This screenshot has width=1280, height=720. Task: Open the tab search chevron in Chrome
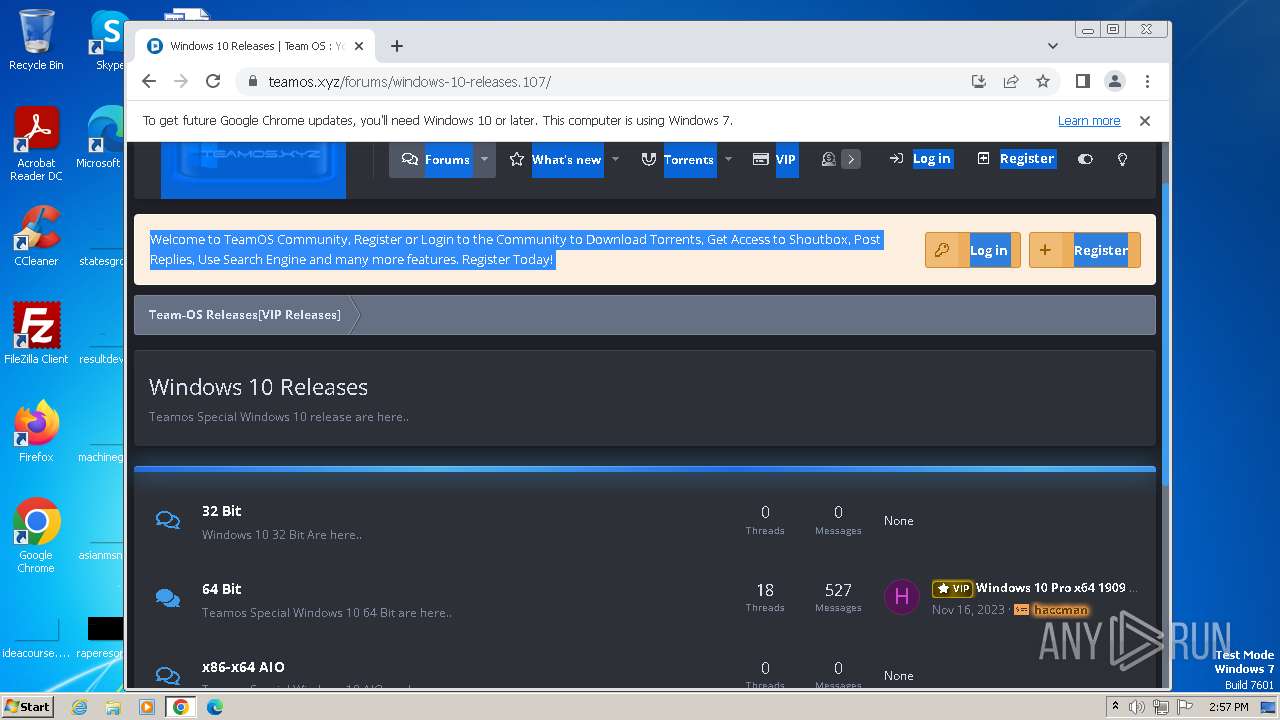[1053, 46]
